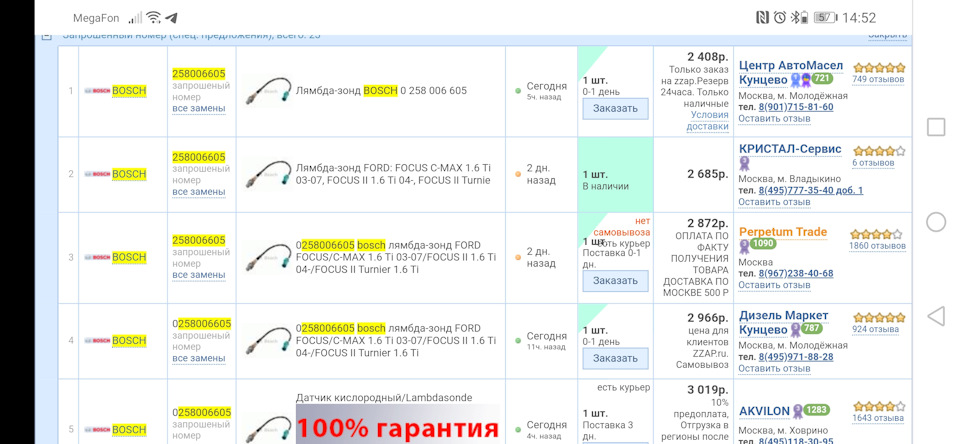Click the medal icon under КРИСТАЛ-Сервис

coord(744,163)
